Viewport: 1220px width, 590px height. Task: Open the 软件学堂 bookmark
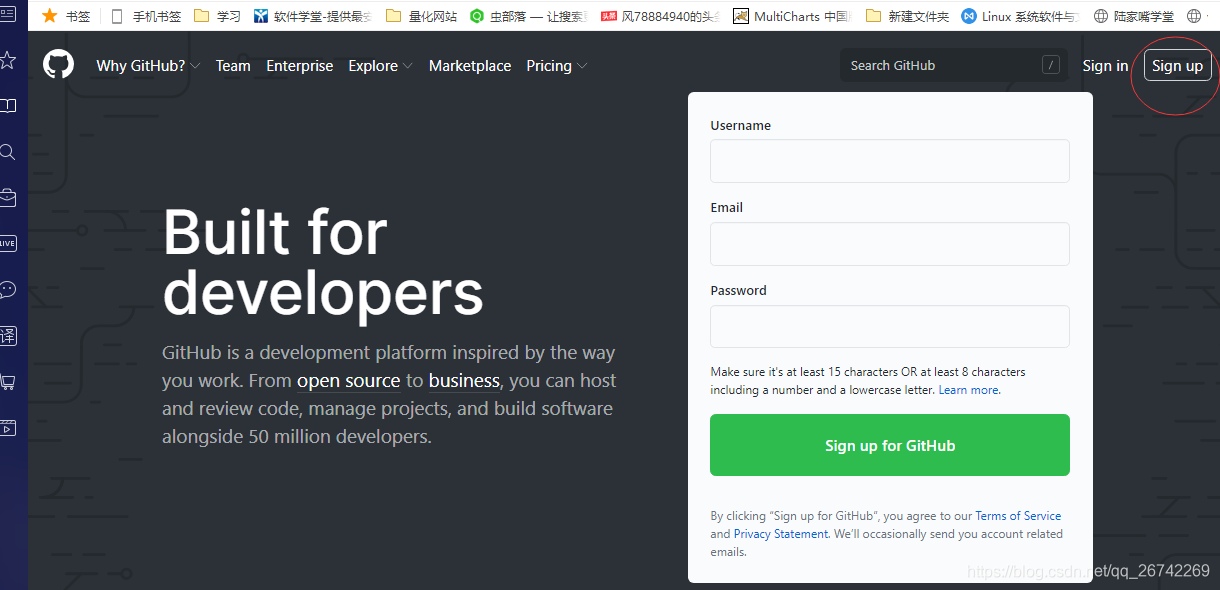pos(313,16)
